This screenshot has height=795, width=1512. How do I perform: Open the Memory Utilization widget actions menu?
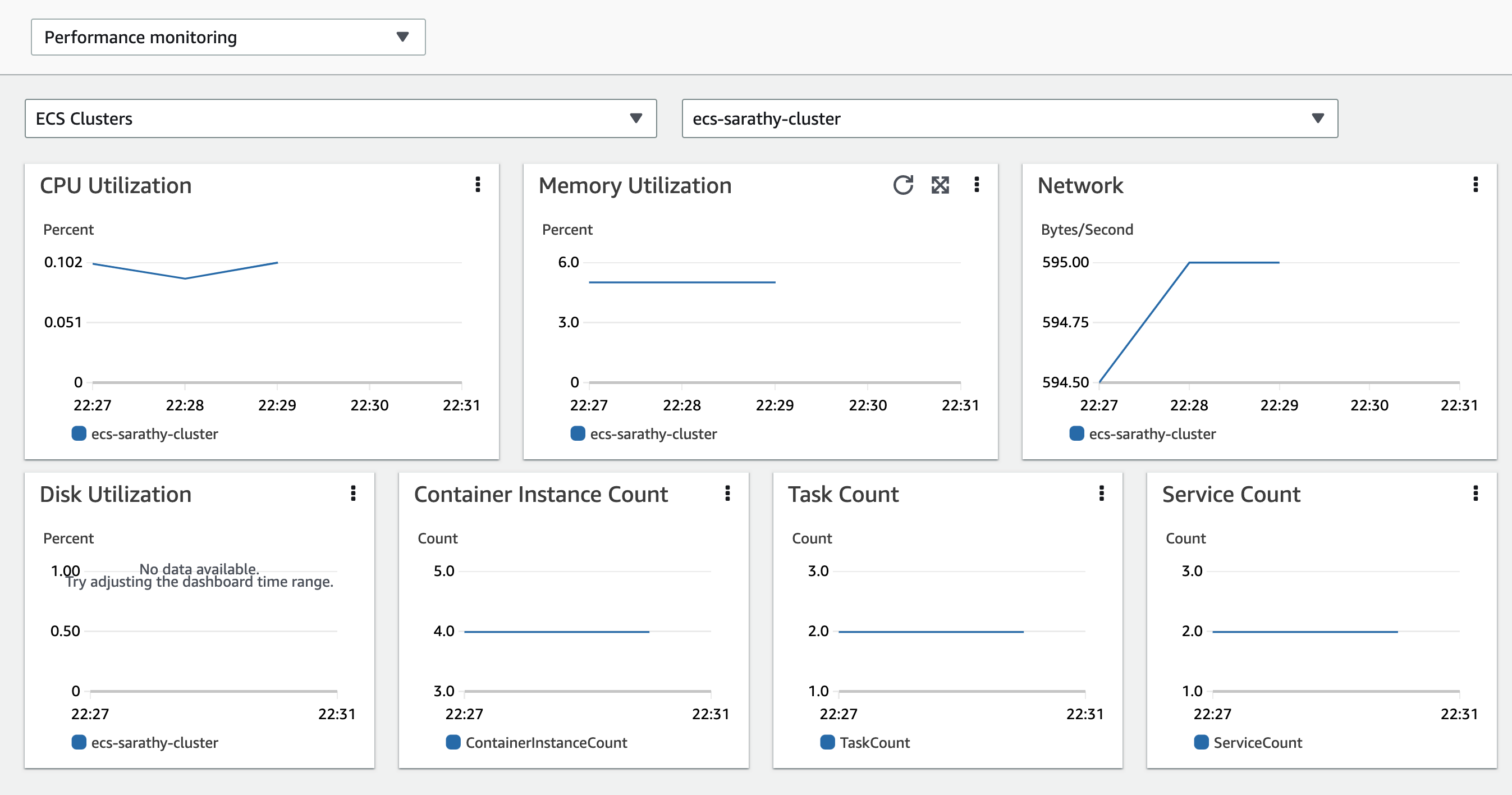pos(977,185)
